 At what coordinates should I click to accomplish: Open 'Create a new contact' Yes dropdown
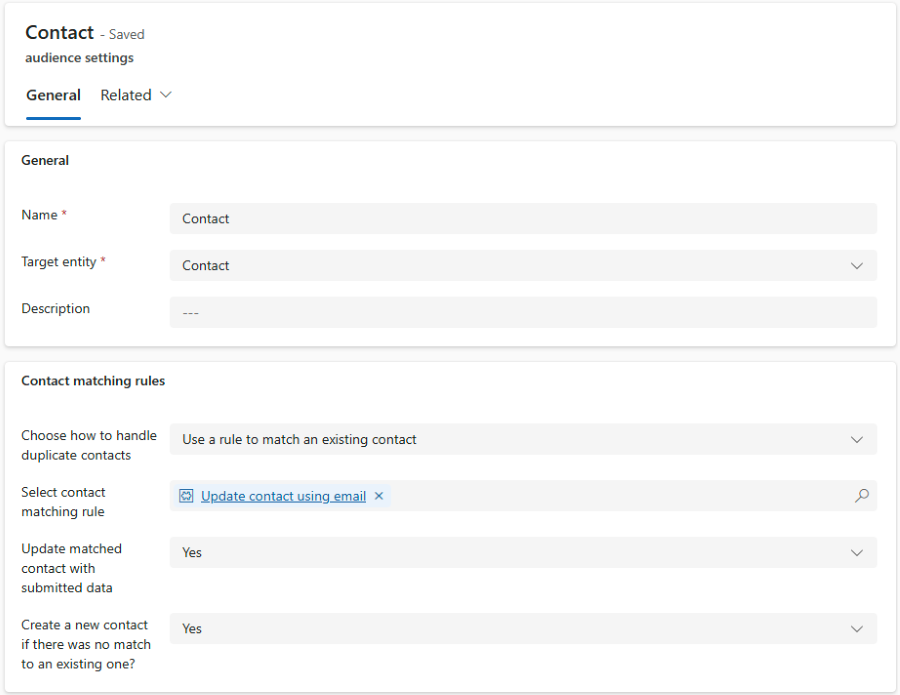pyautogui.click(x=523, y=629)
